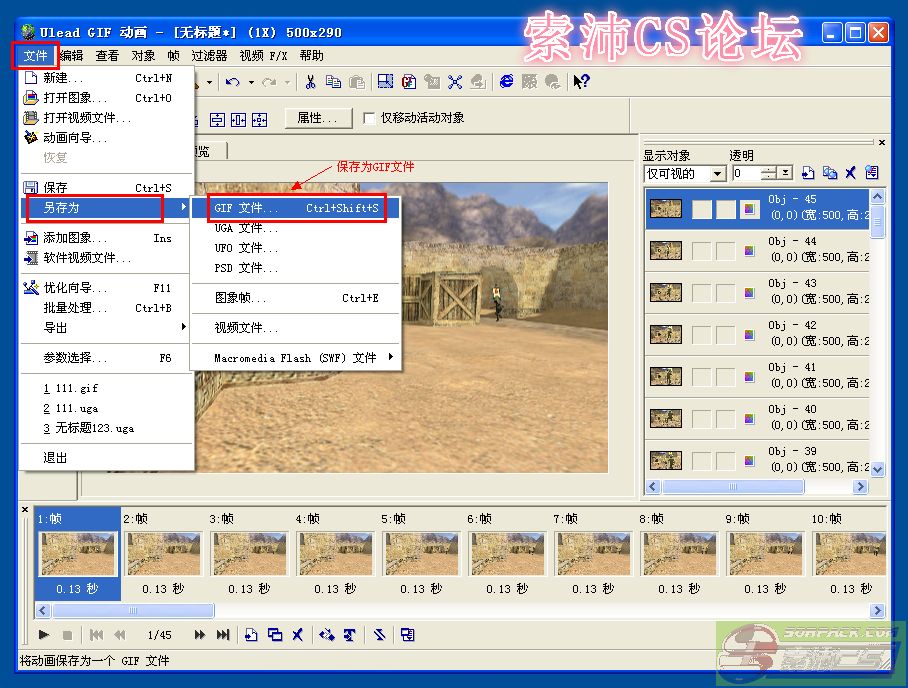
Task: Toggle the visibility box of Obj - 42
Action: [702, 335]
